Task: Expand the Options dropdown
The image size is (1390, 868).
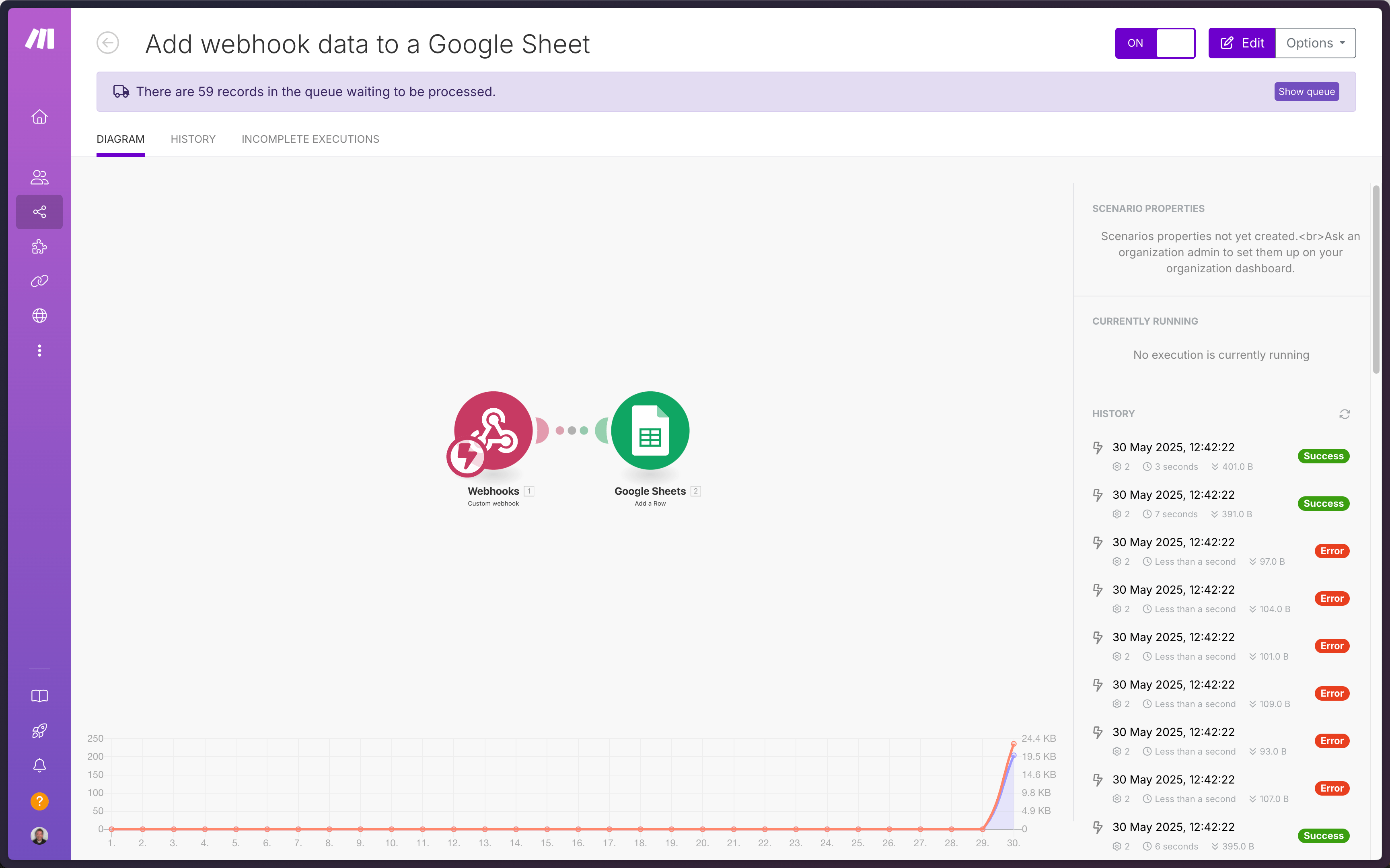Action: (1315, 43)
